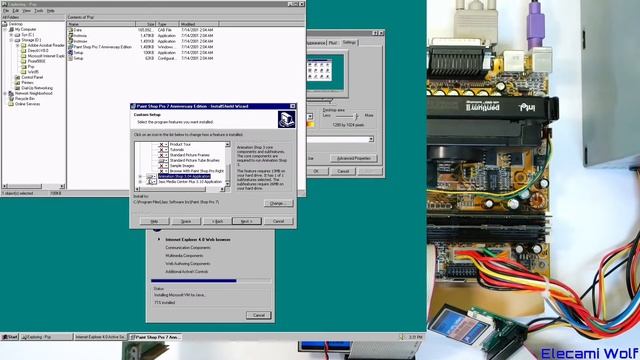Click the Desktop area resolution slider

[356, 116]
